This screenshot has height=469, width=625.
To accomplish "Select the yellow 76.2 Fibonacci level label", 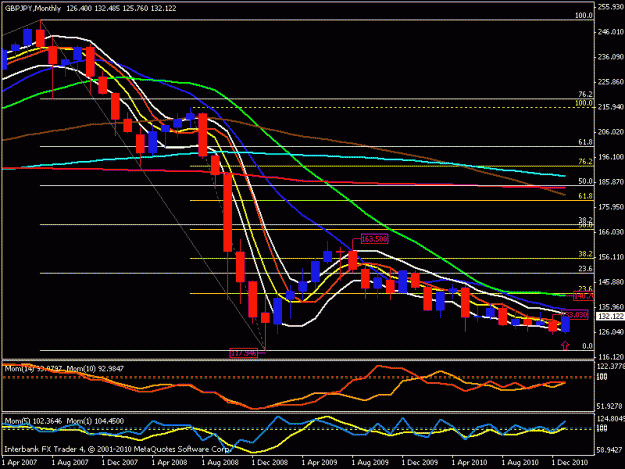I will tap(586, 161).
